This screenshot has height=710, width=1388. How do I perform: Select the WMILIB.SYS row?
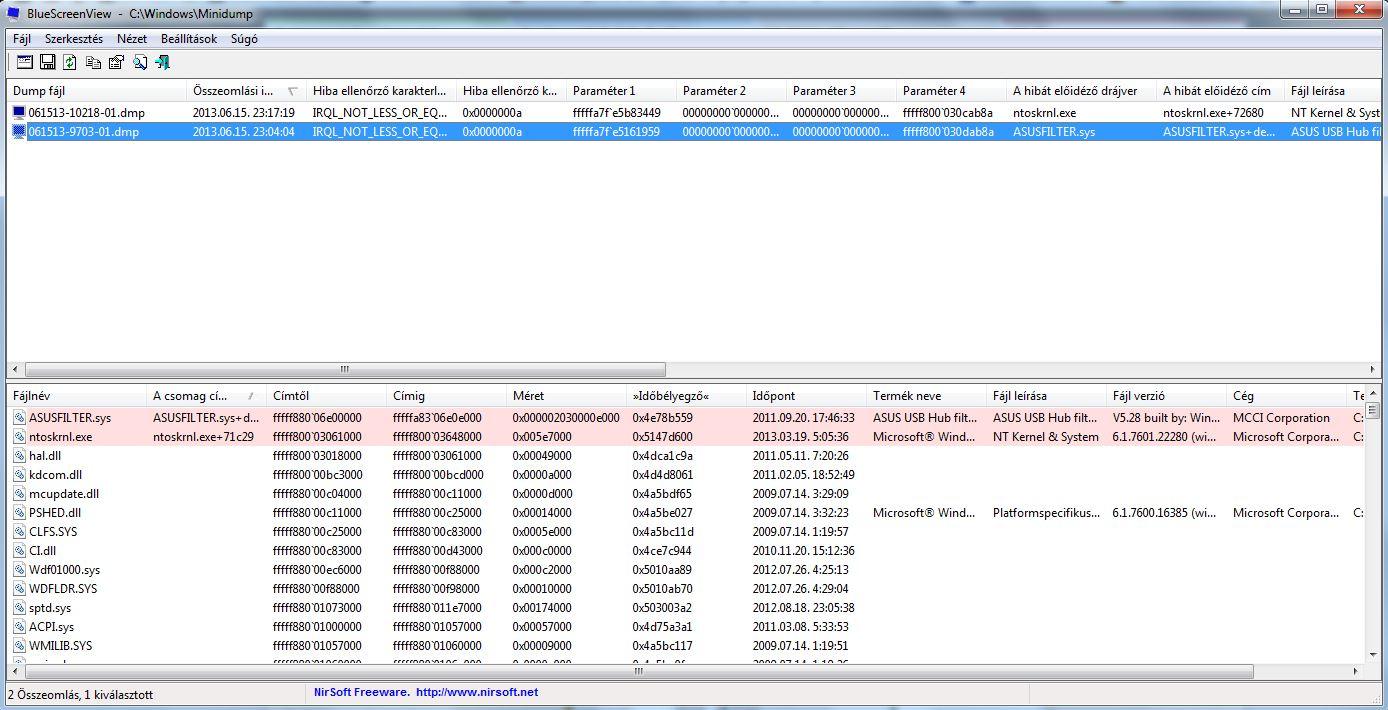pyautogui.click(x=686, y=646)
